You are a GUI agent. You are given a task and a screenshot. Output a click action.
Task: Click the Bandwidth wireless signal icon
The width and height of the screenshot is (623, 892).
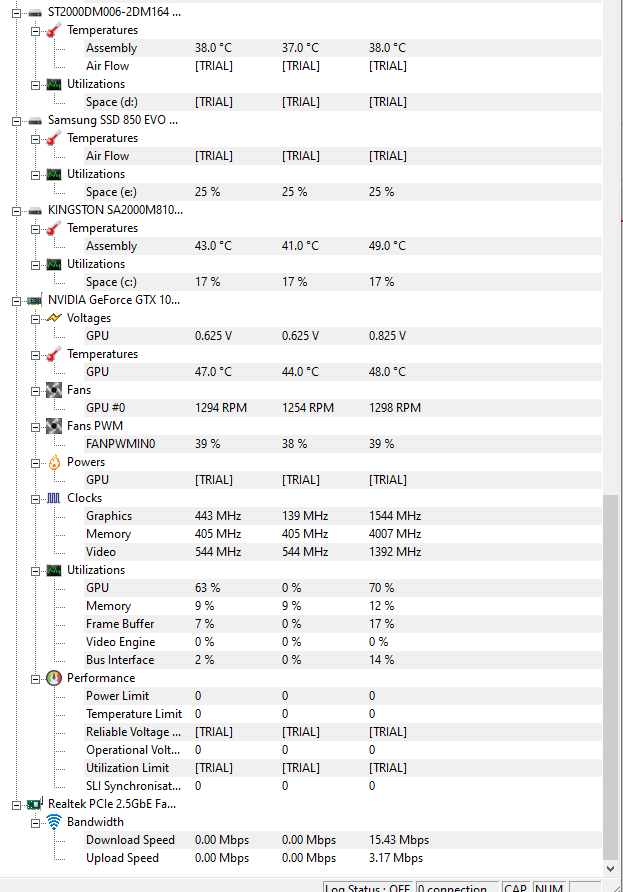(54, 822)
